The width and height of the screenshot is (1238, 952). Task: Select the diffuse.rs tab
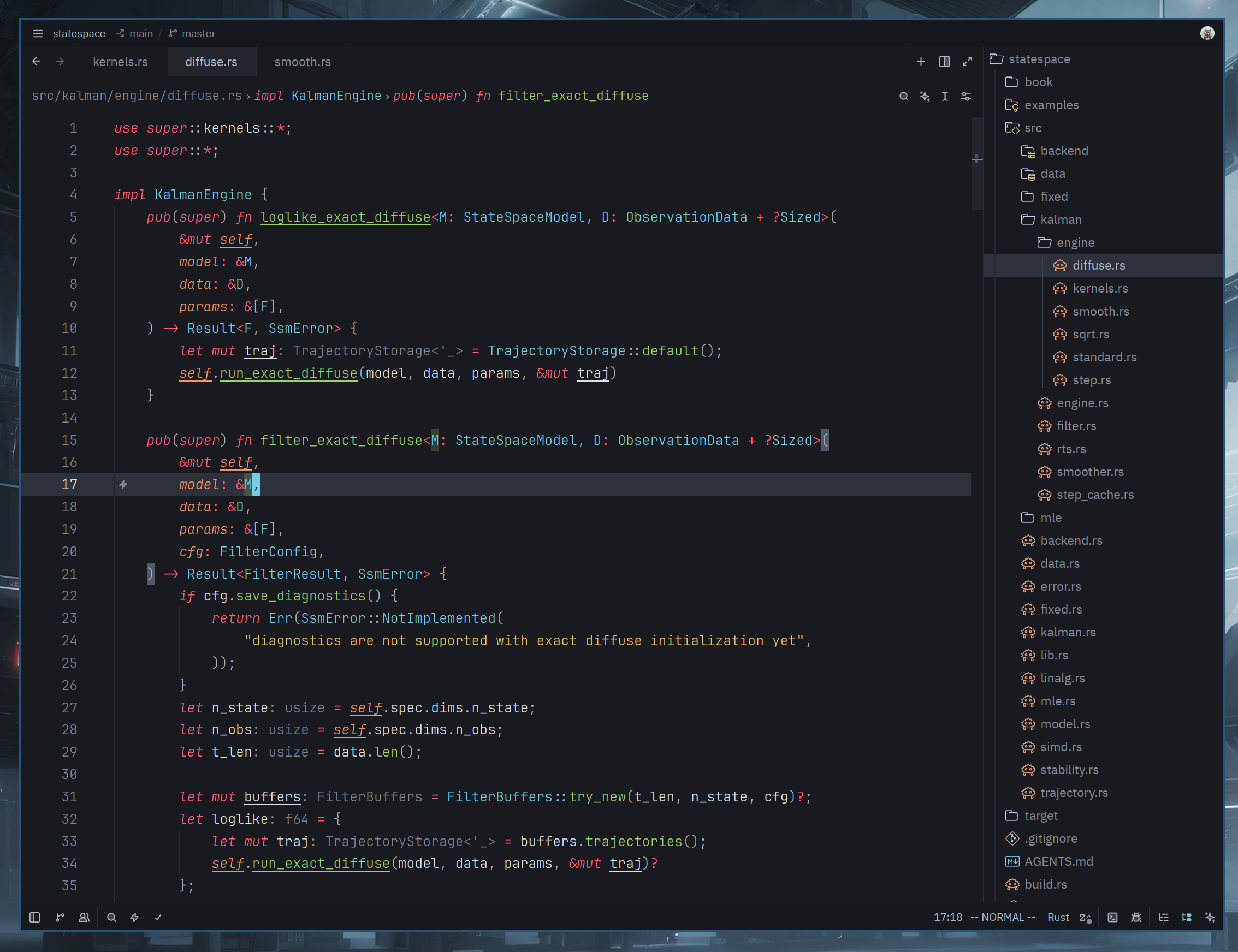(x=211, y=62)
